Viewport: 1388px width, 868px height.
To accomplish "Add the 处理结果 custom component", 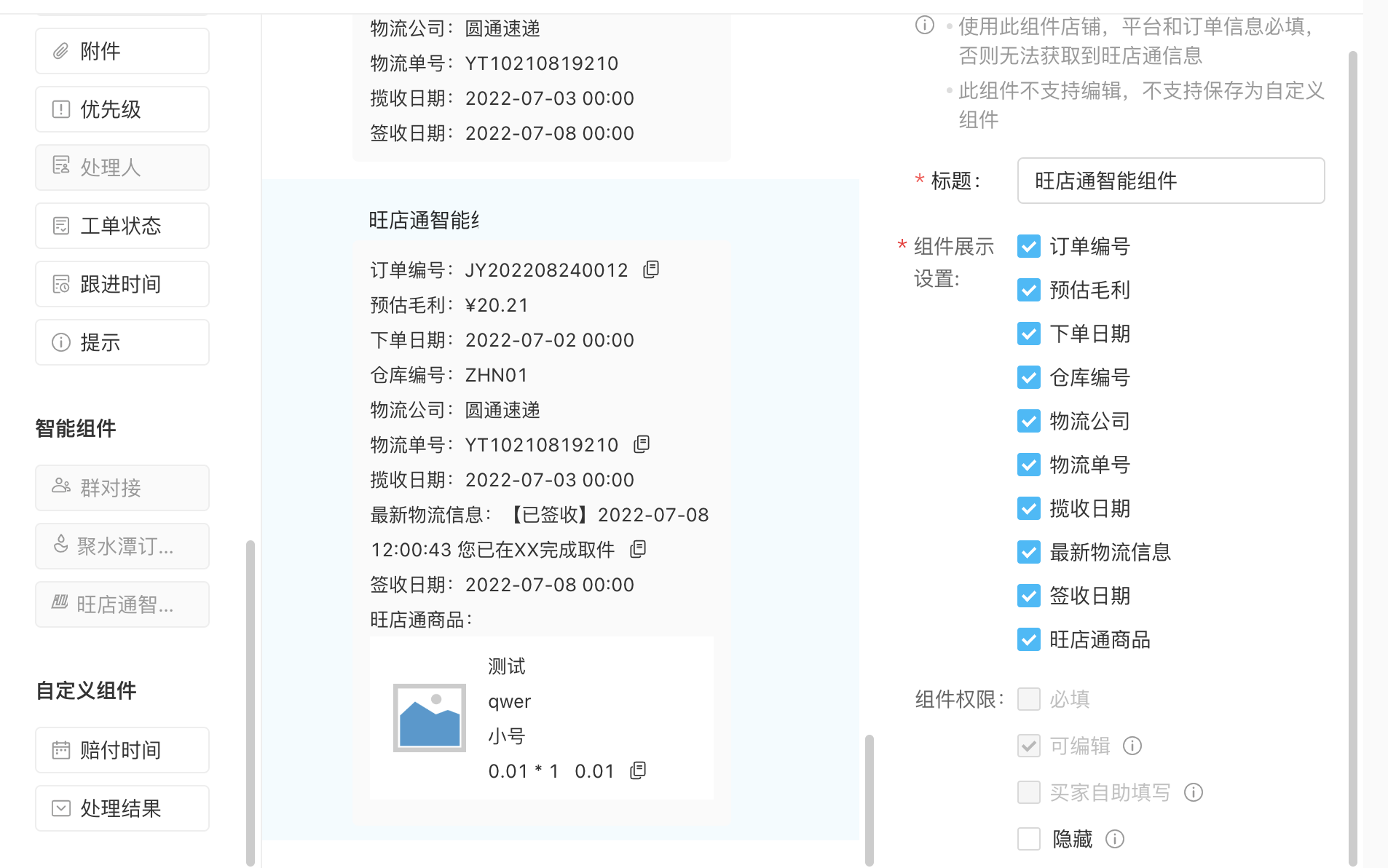I will 122,808.
